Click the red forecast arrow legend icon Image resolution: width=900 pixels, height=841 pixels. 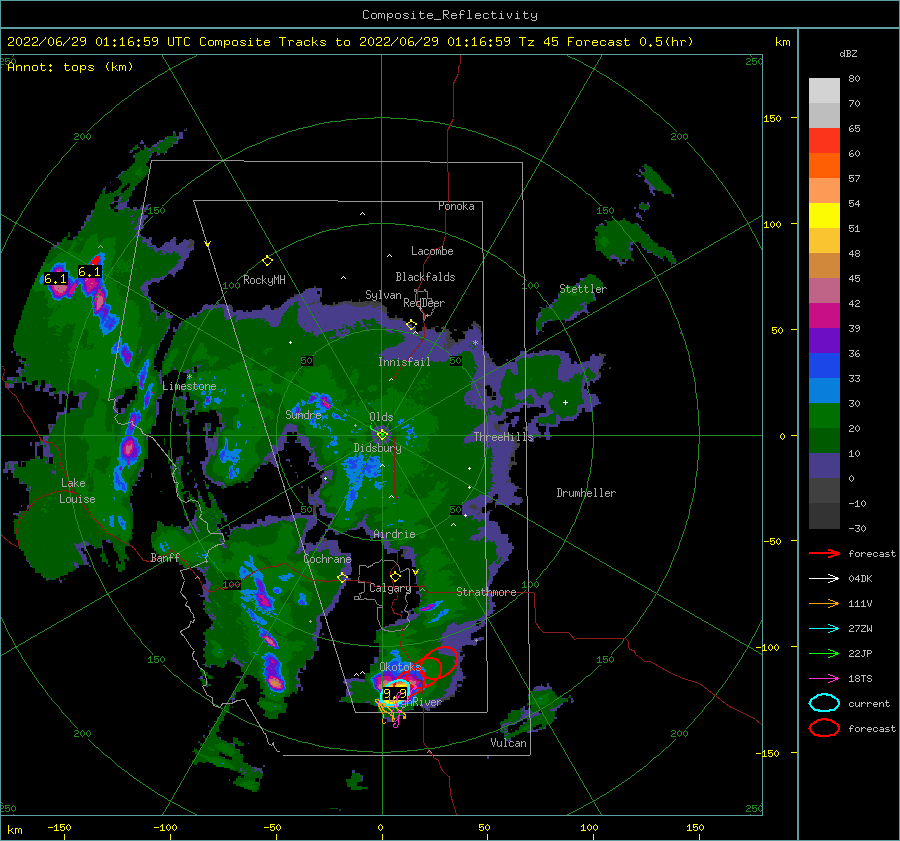tap(824, 553)
